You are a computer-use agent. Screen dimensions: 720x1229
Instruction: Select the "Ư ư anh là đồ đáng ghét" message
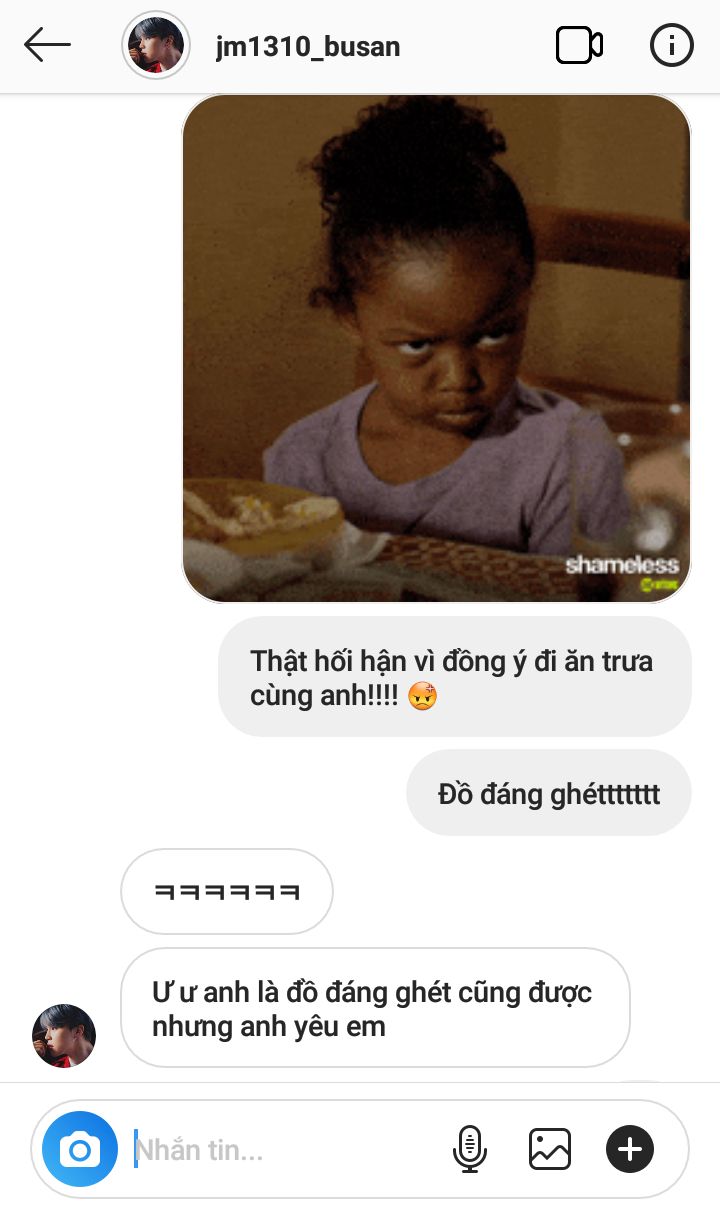375,1008
